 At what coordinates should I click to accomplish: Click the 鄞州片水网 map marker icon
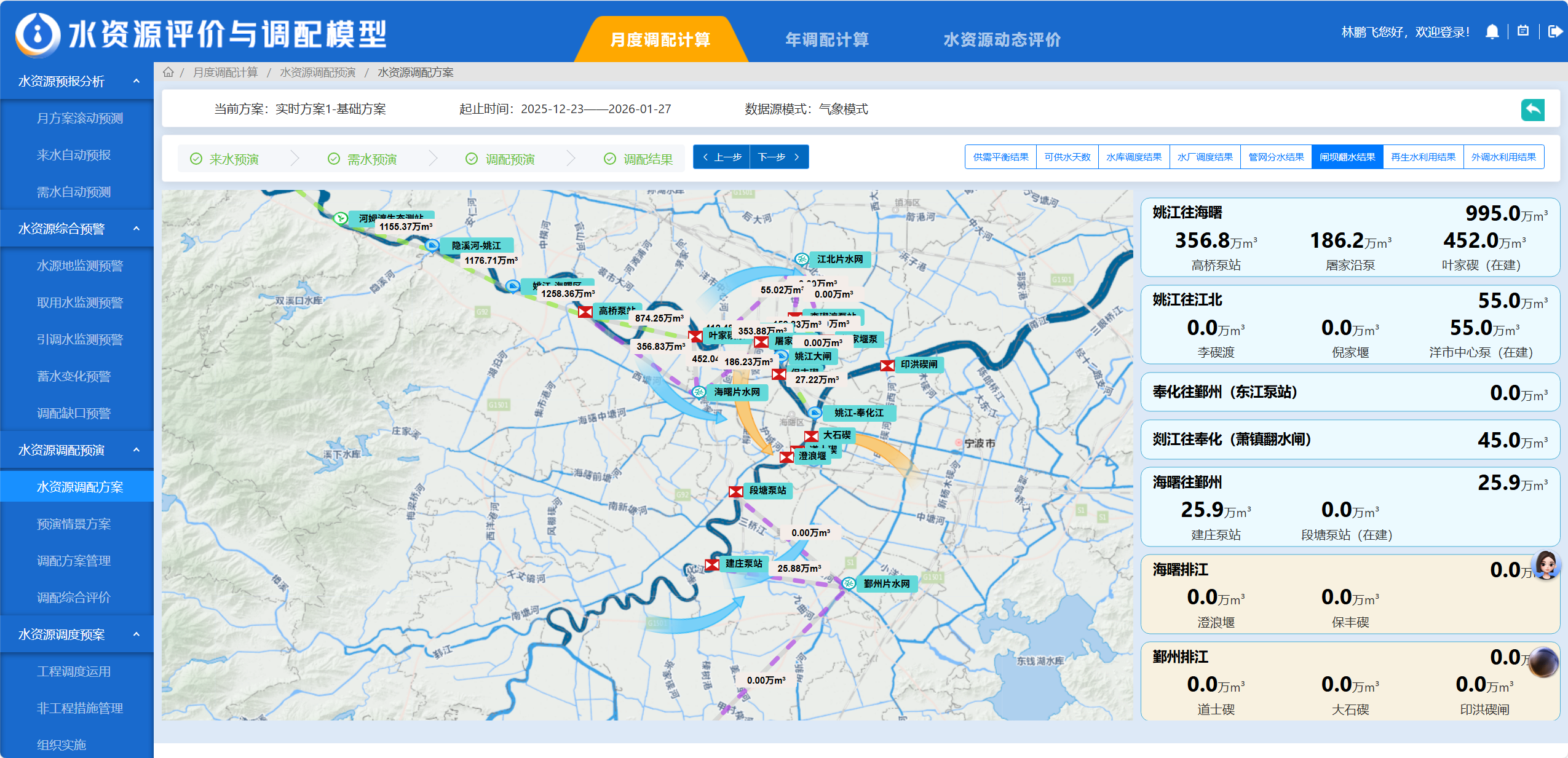coord(849,583)
